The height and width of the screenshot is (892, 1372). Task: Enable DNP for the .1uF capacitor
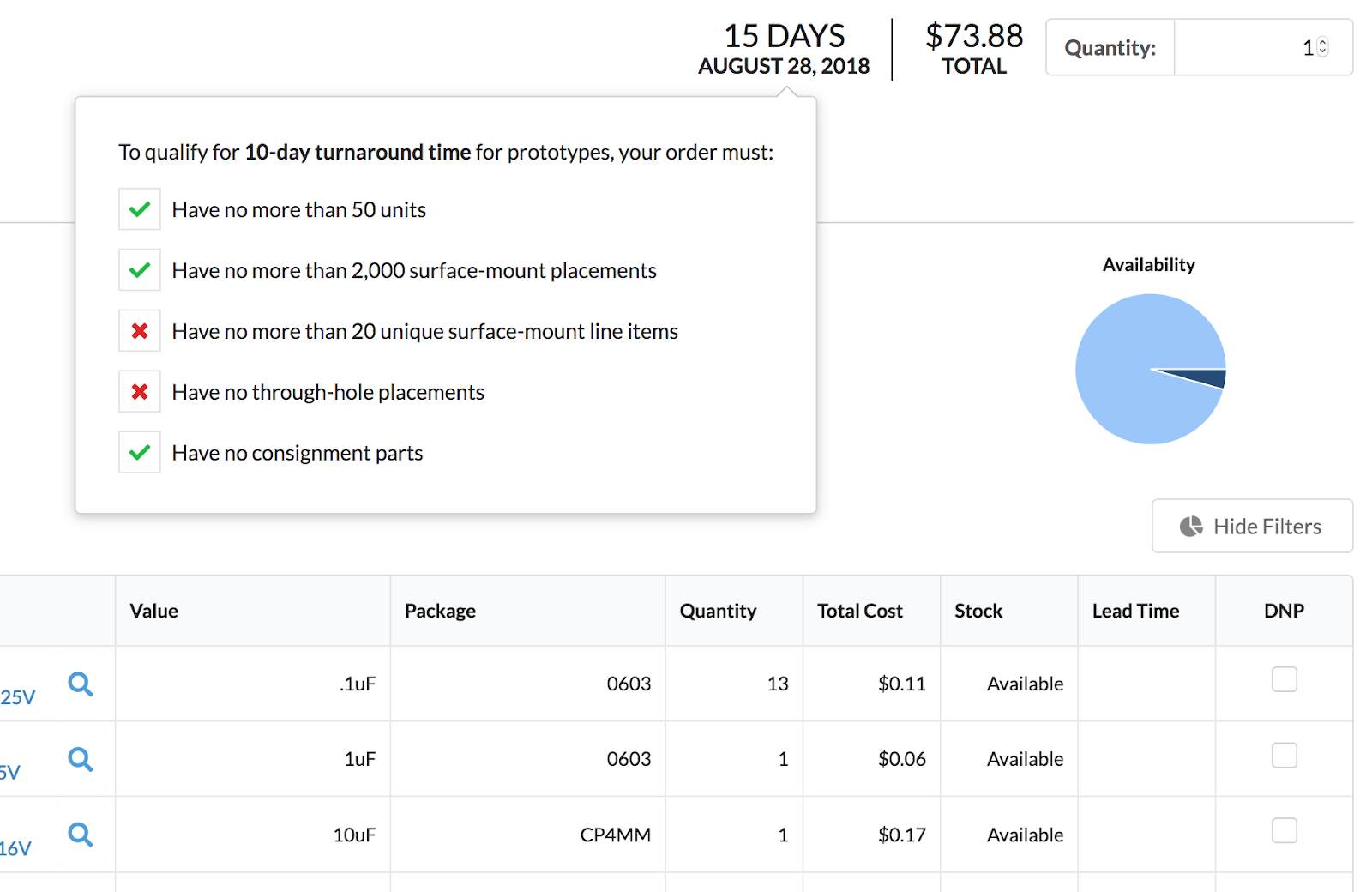[x=1284, y=678]
